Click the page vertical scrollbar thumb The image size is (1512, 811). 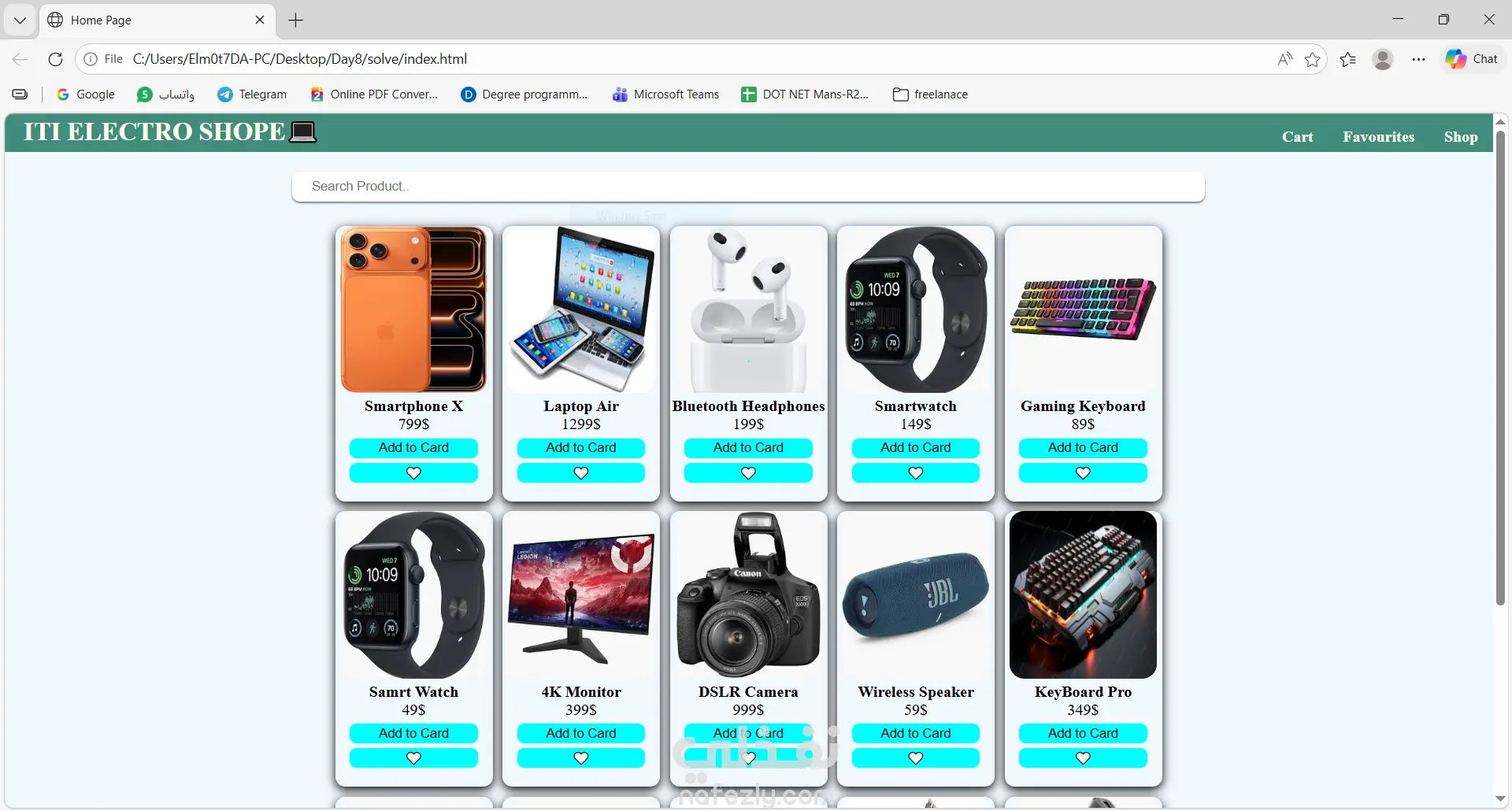click(1500, 368)
